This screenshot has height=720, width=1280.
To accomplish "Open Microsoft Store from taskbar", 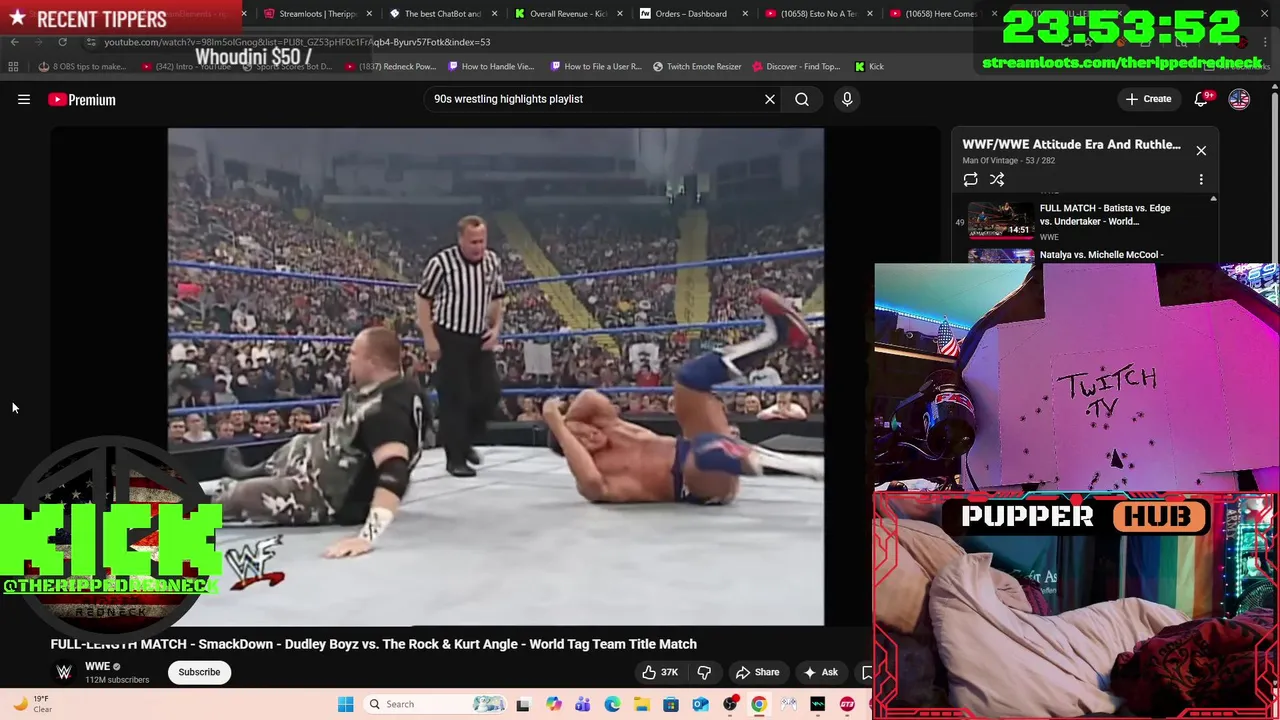I will tap(671, 704).
